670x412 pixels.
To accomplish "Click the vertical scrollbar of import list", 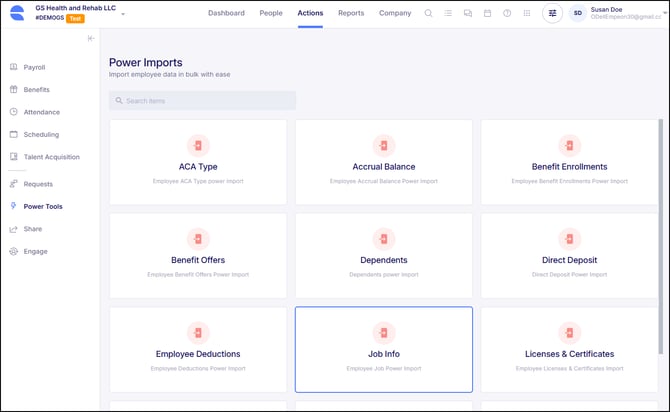I will click(661, 236).
